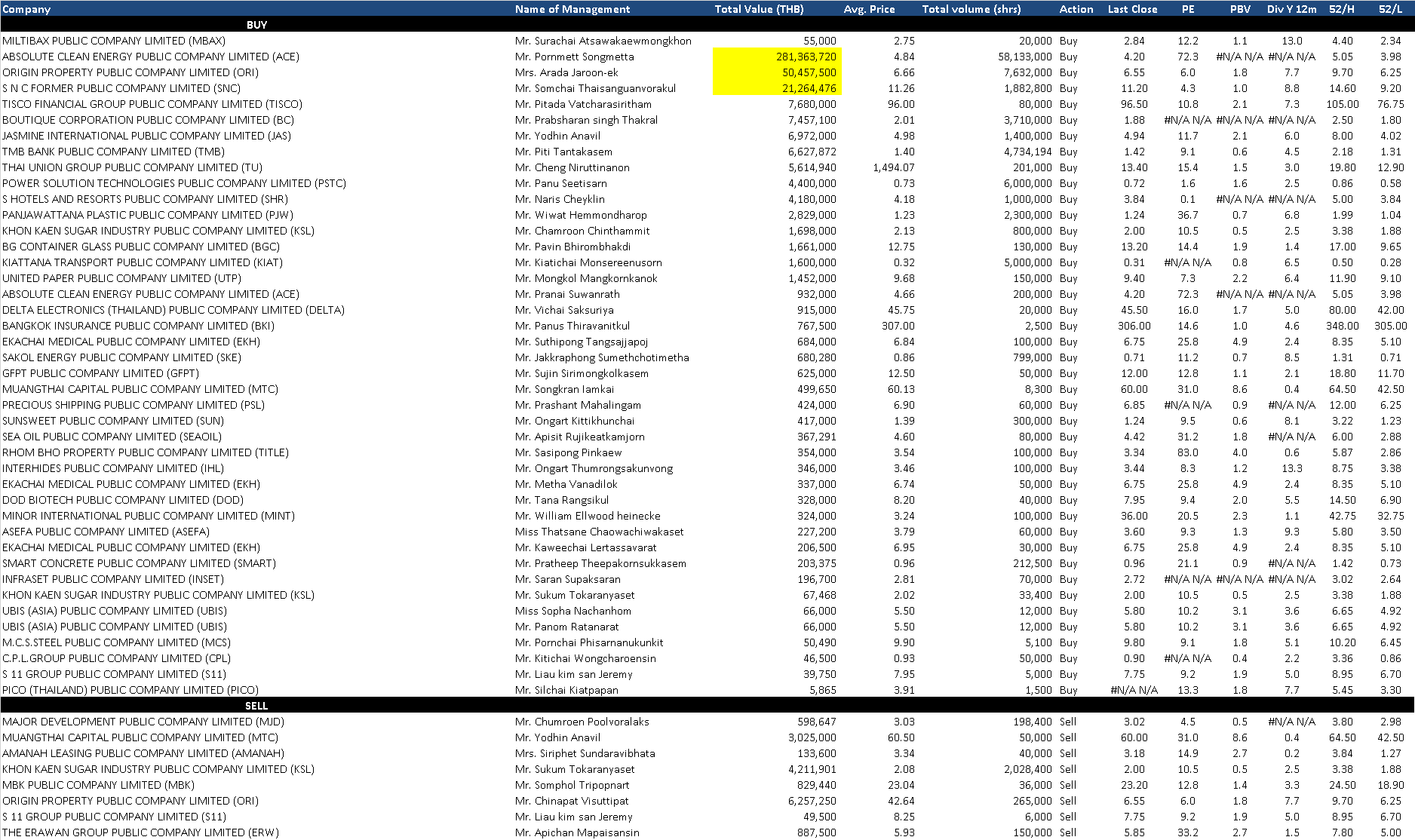Screen dimensions: 1415x840
Task: Select the BUY section label
Action: (256, 25)
